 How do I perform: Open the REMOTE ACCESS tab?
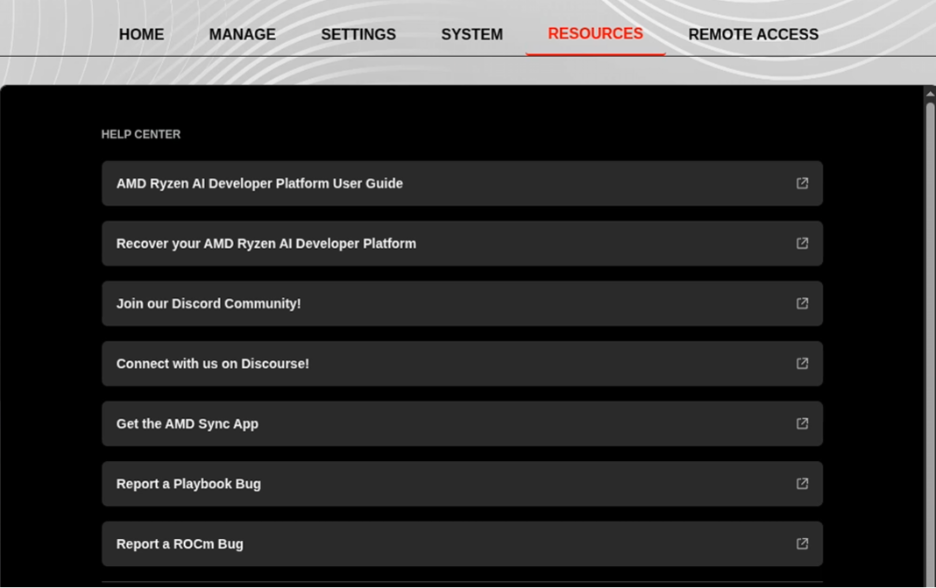tap(753, 34)
